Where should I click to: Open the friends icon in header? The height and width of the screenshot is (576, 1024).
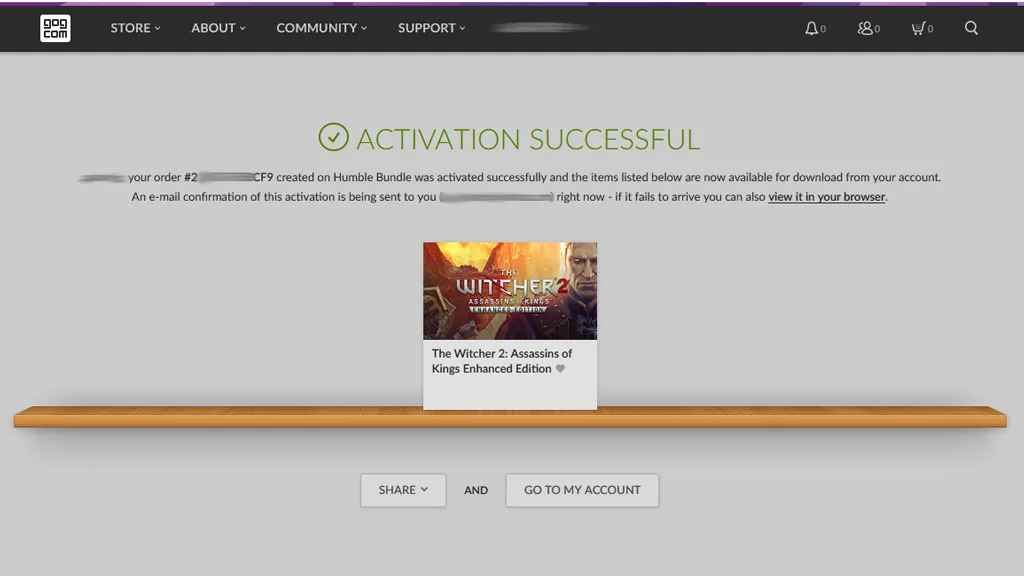click(868, 28)
